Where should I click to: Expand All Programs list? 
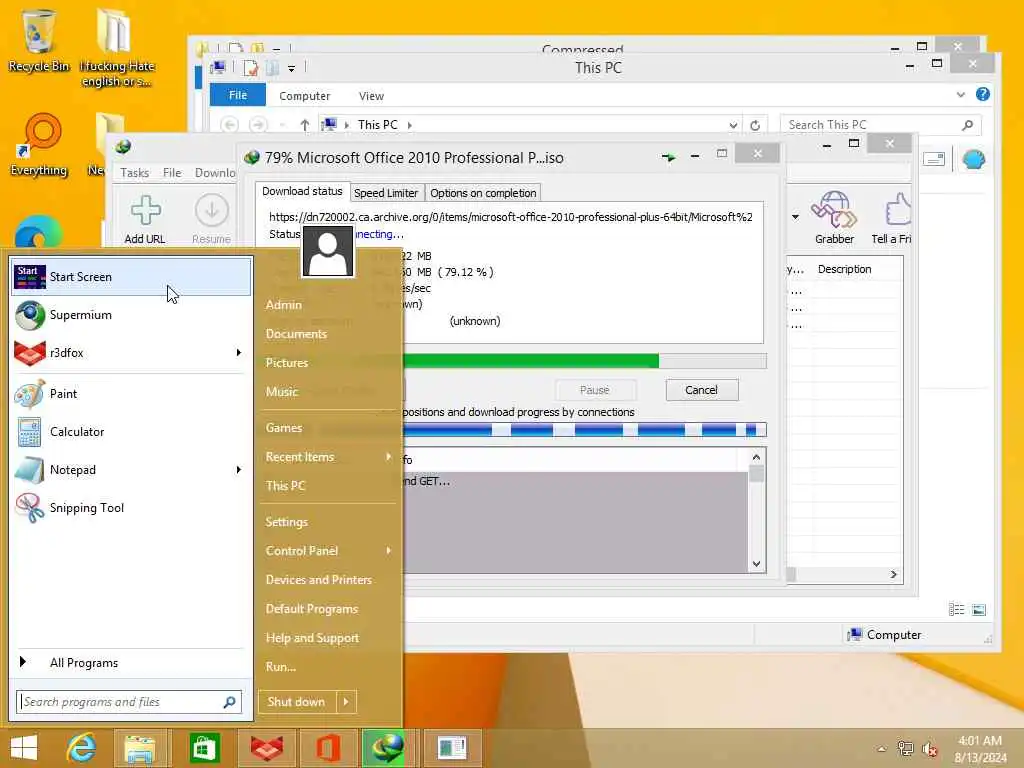131,662
